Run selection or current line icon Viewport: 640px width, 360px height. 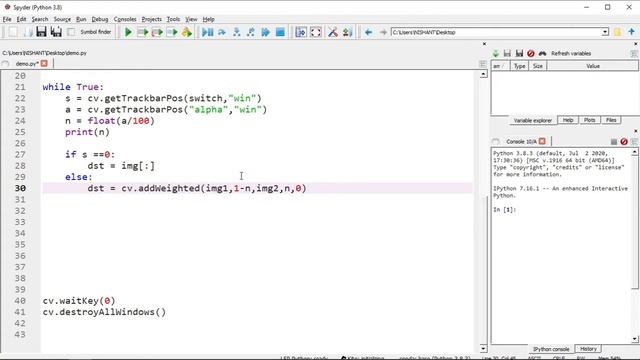[x=172, y=32]
